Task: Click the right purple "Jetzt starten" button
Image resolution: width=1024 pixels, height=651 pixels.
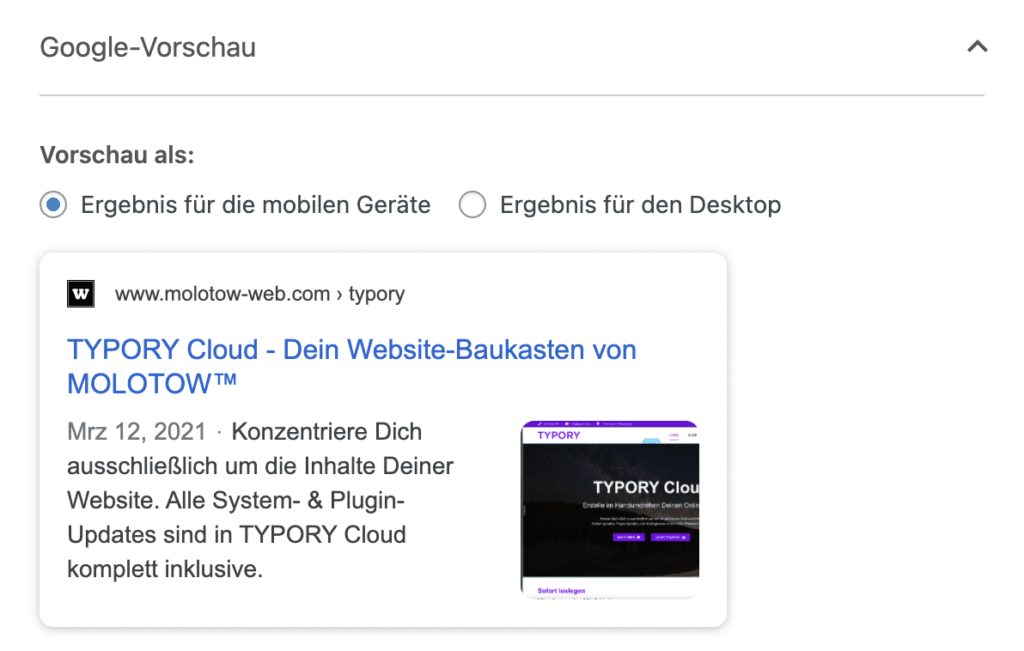Action: [670, 537]
